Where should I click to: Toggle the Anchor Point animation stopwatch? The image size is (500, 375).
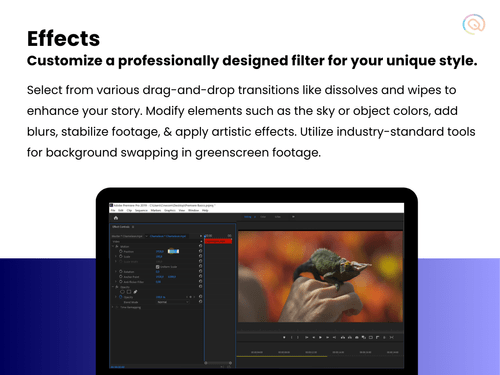tap(121, 276)
